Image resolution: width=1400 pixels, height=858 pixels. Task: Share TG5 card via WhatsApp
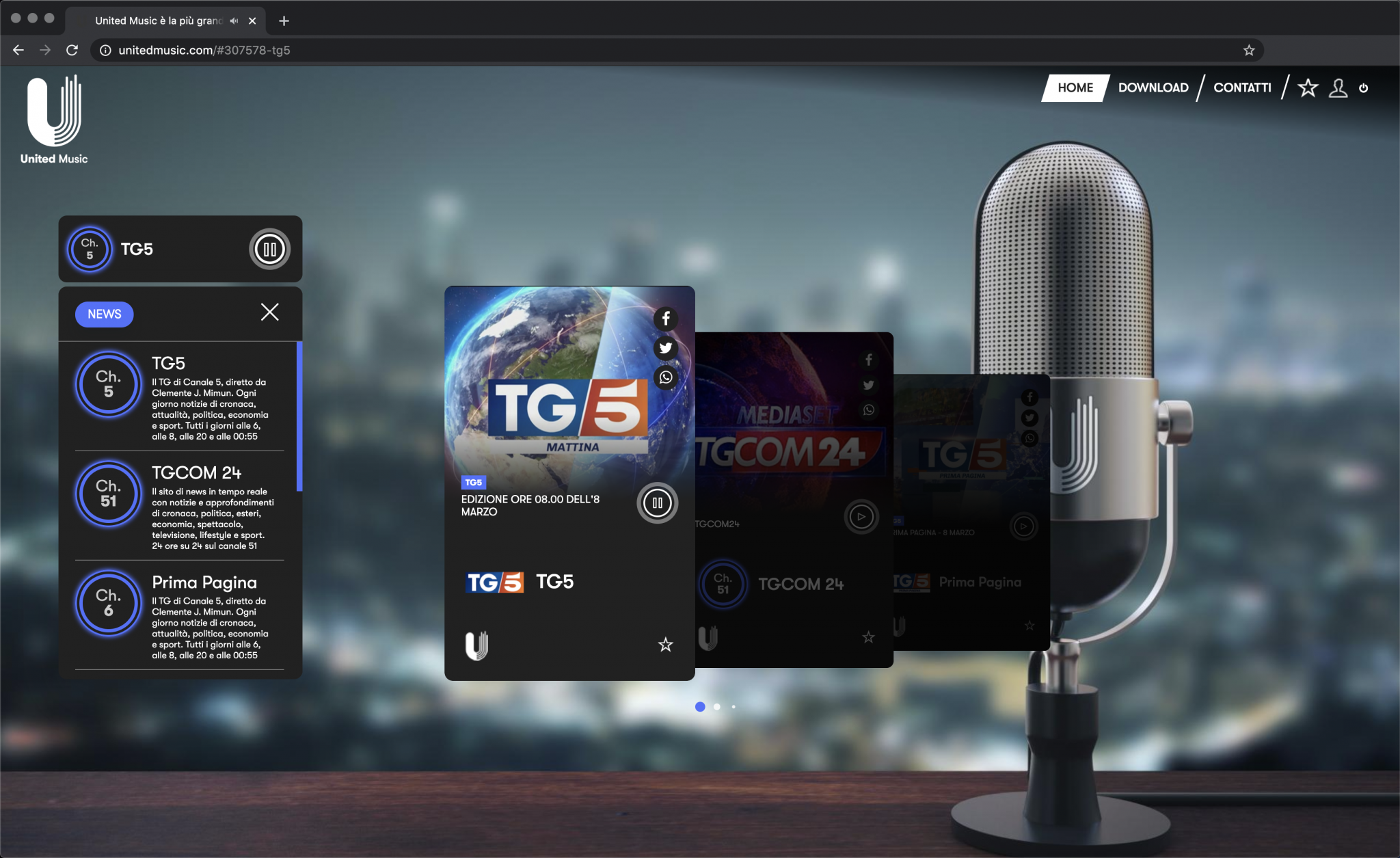point(665,377)
